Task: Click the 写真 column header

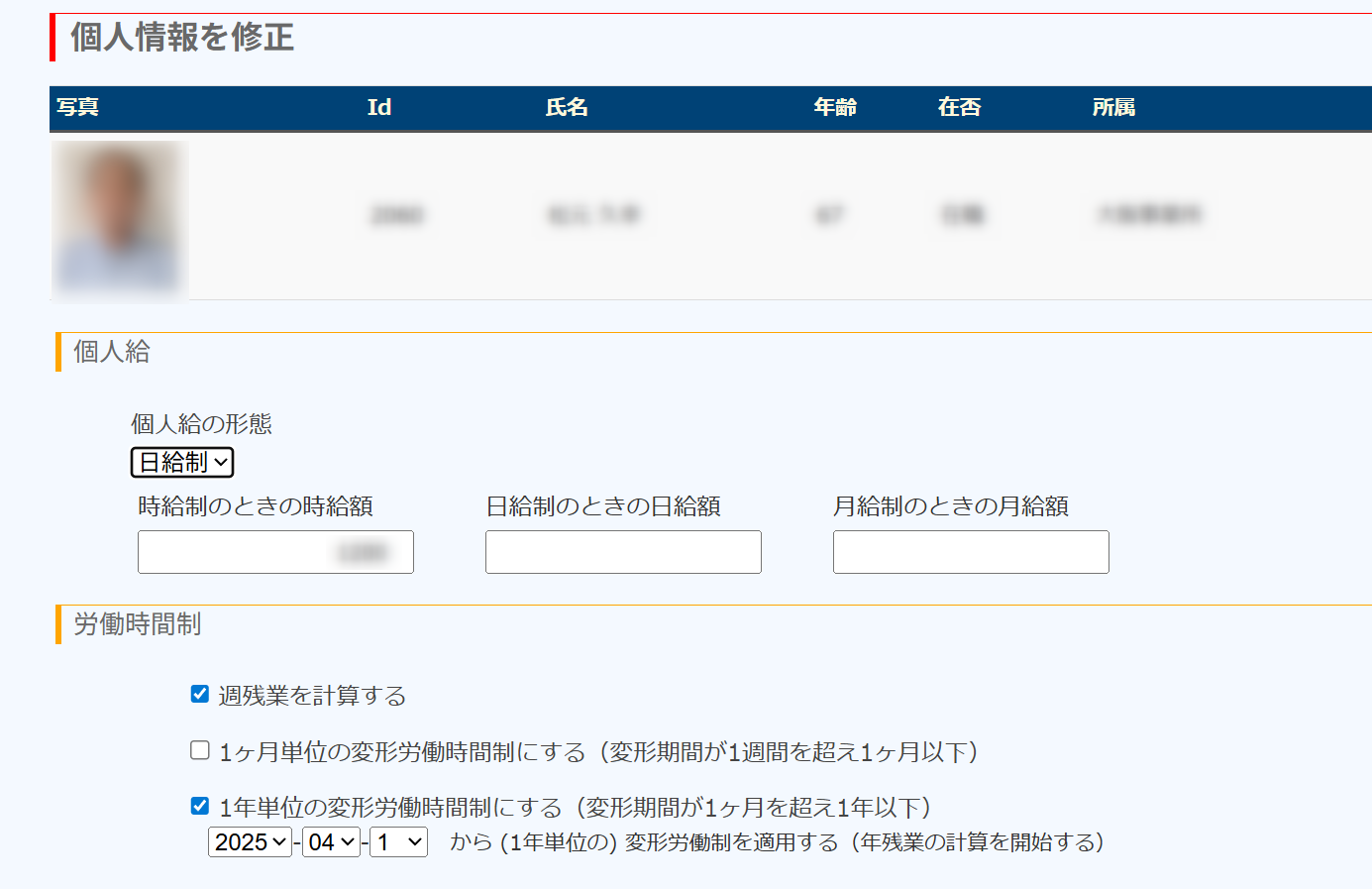Action: (x=77, y=107)
